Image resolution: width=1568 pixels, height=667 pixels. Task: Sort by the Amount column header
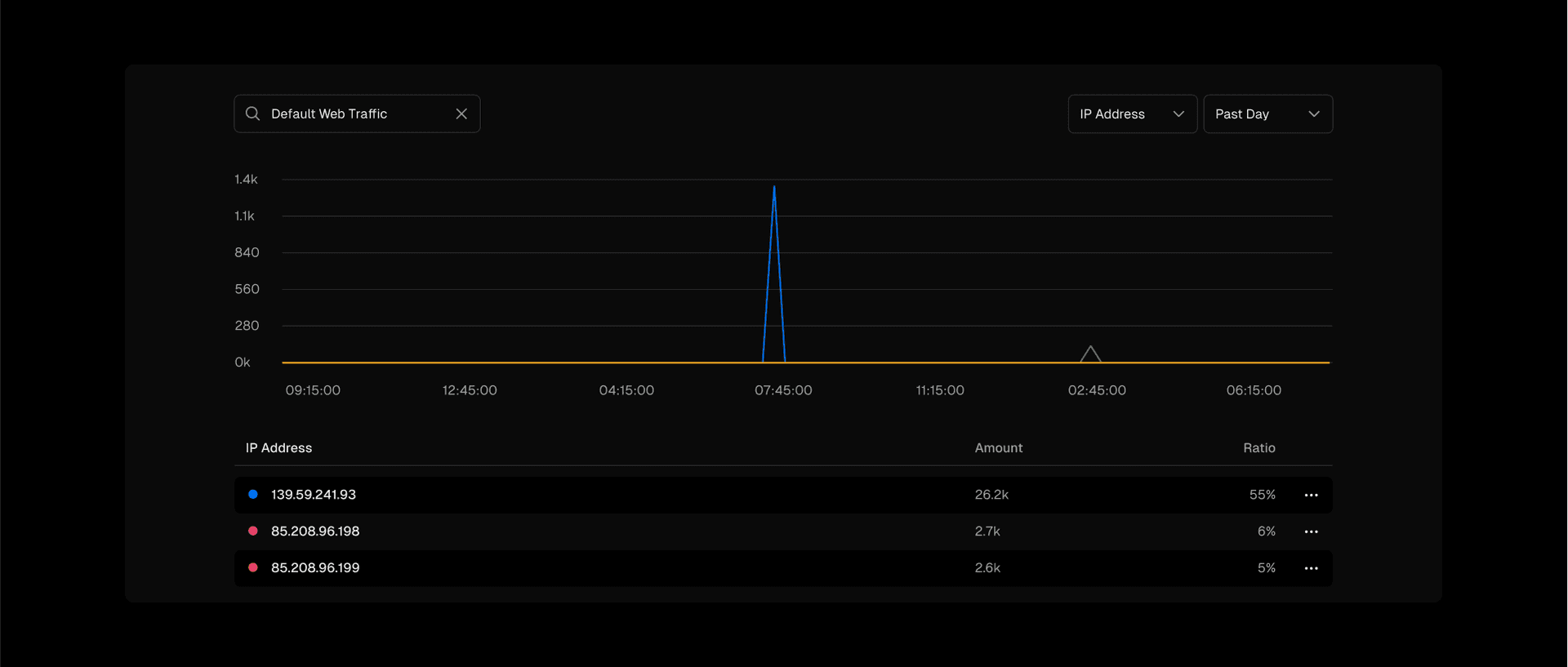coord(998,448)
